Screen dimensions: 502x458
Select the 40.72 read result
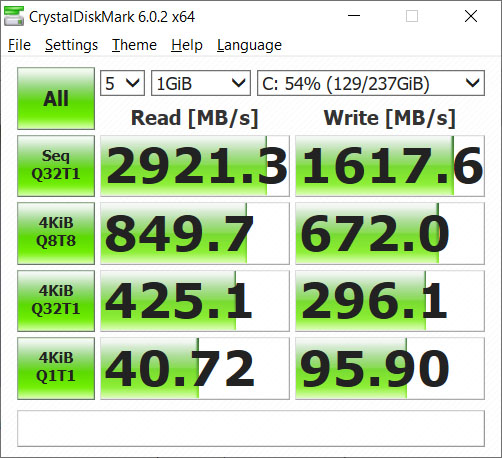tap(195, 368)
